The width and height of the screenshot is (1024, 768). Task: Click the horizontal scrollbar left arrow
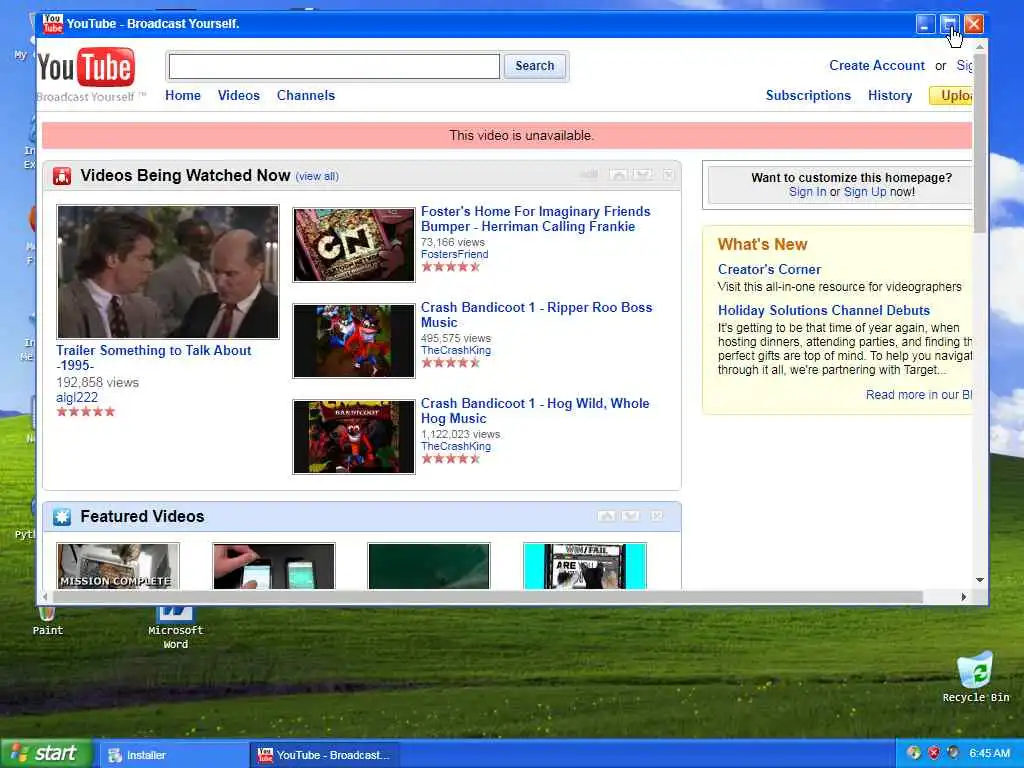(x=45, y=597)
